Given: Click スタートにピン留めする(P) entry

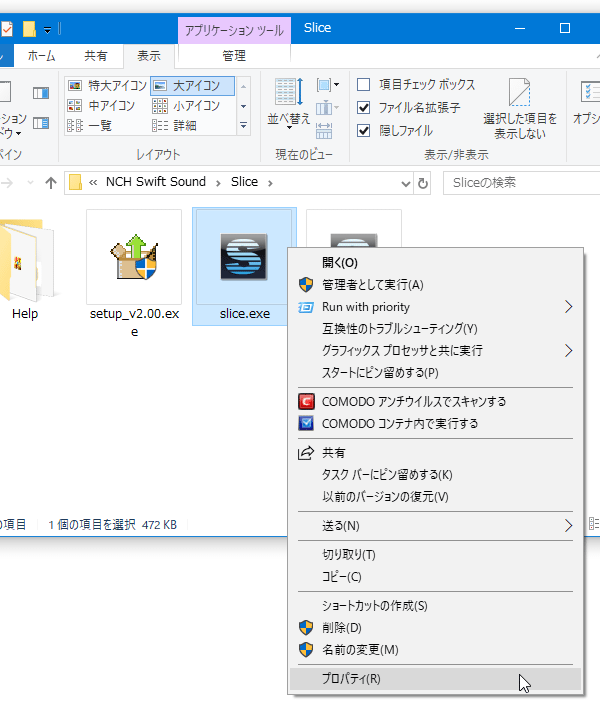Looking at the screenshot, I should (435, 373).
